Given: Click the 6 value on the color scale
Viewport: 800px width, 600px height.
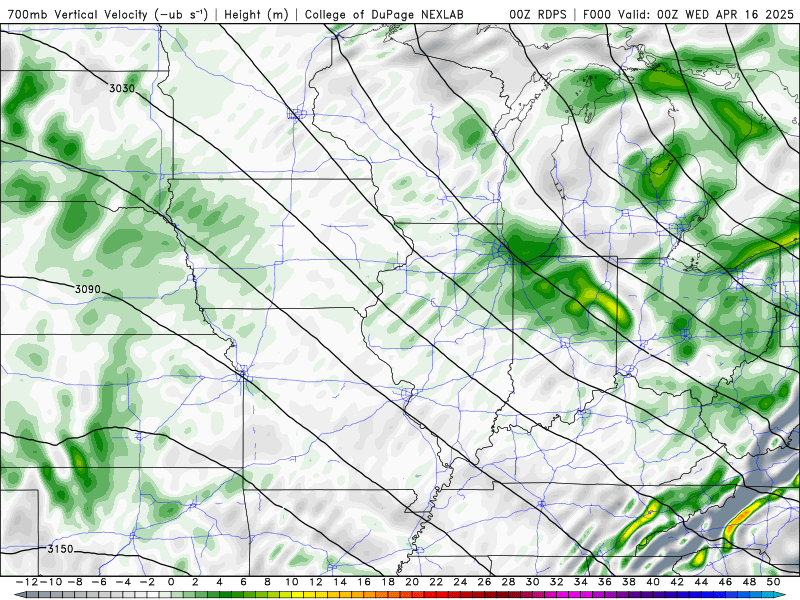Looking at the screenshot, I should coord(243,582).
